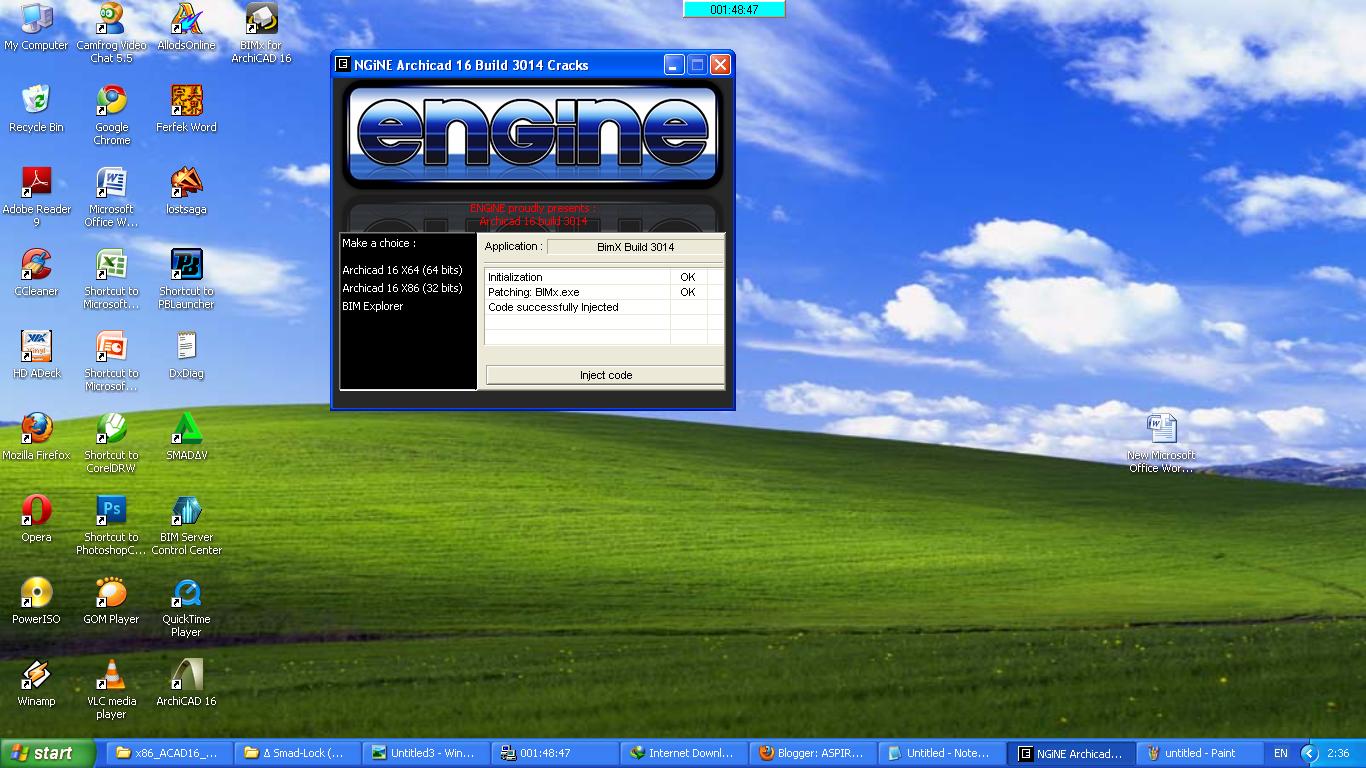Click the 2:36 system clock
This screenshot has height=768, width=1366.
coord(1337,753)
